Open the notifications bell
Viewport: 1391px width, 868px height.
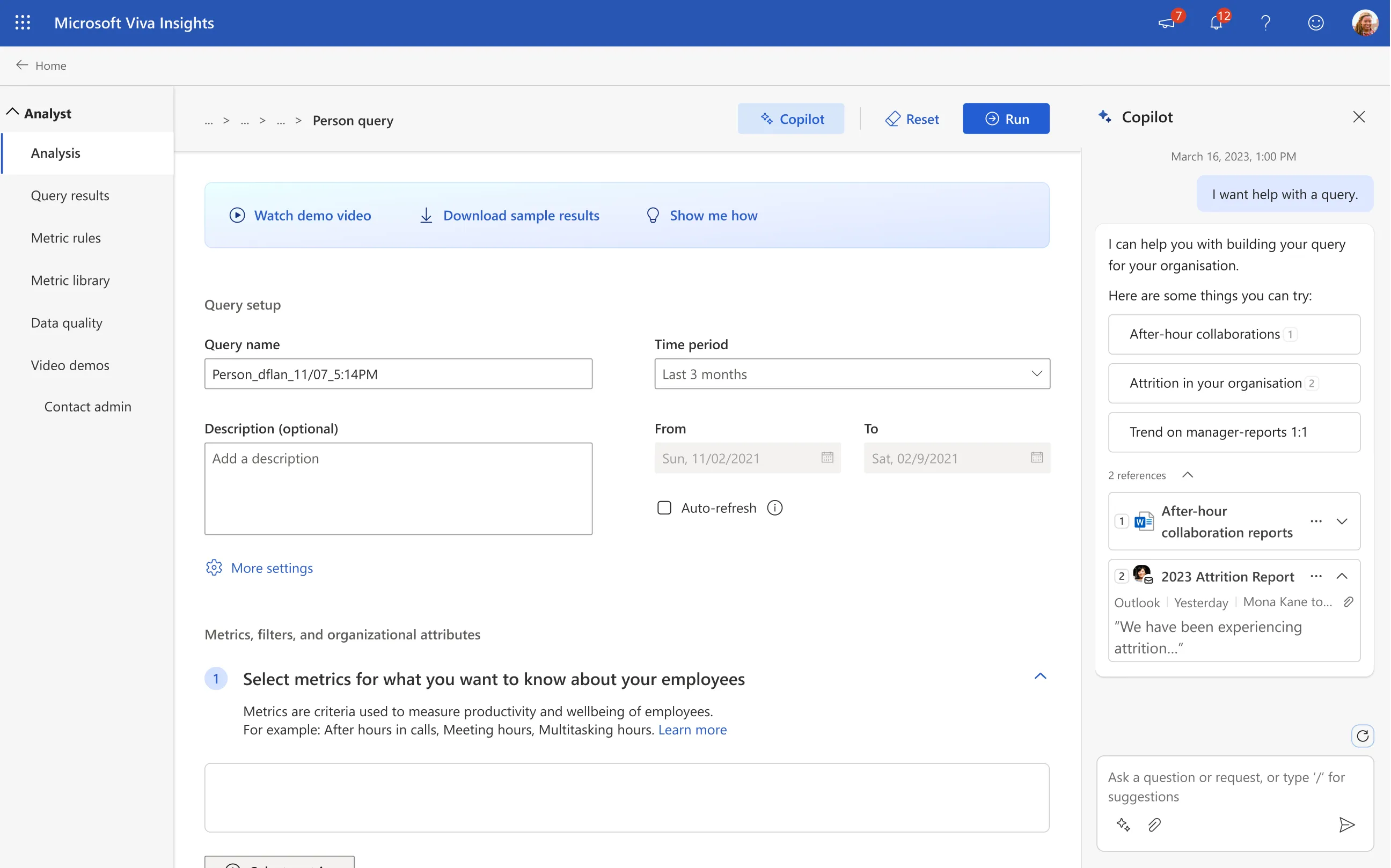point(1216,23)
